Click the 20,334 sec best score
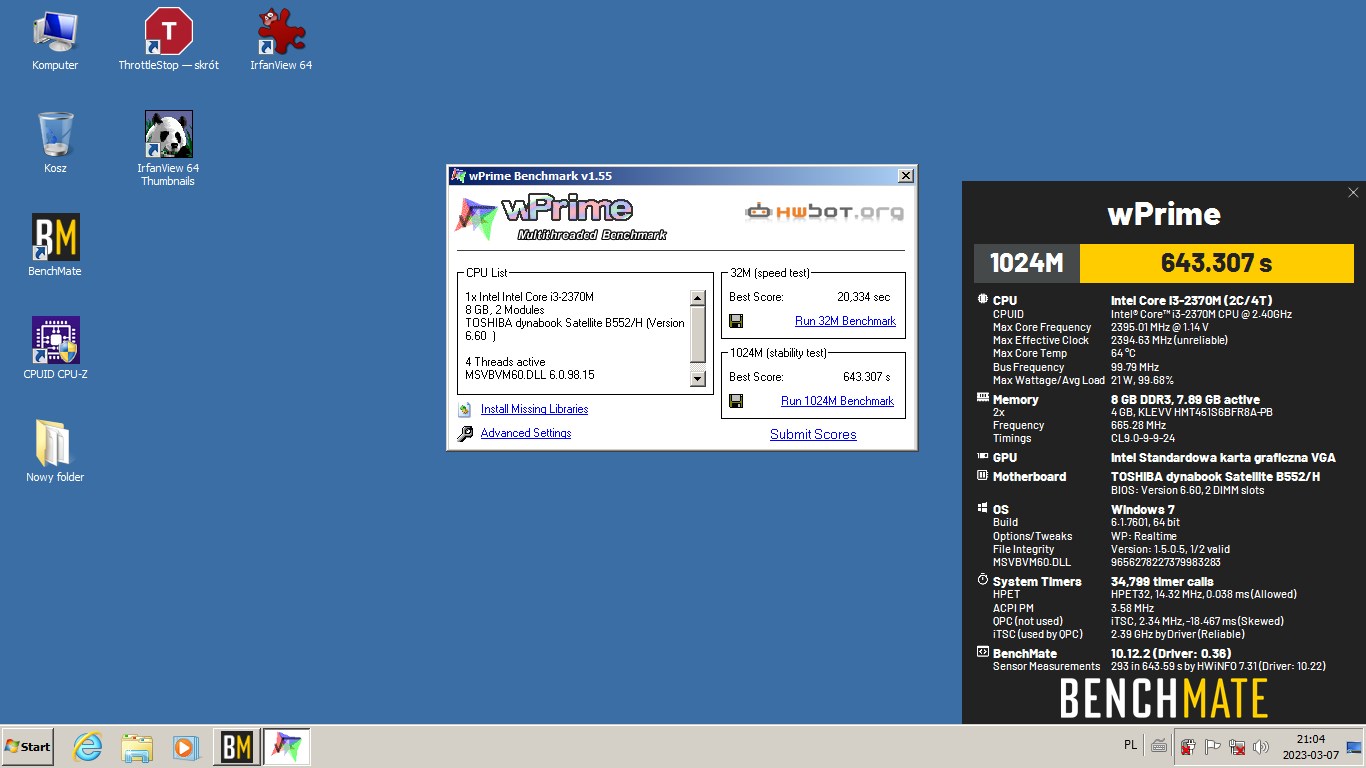The height and width of the screenshot is (768, 1366). click(x=863, y=297)
